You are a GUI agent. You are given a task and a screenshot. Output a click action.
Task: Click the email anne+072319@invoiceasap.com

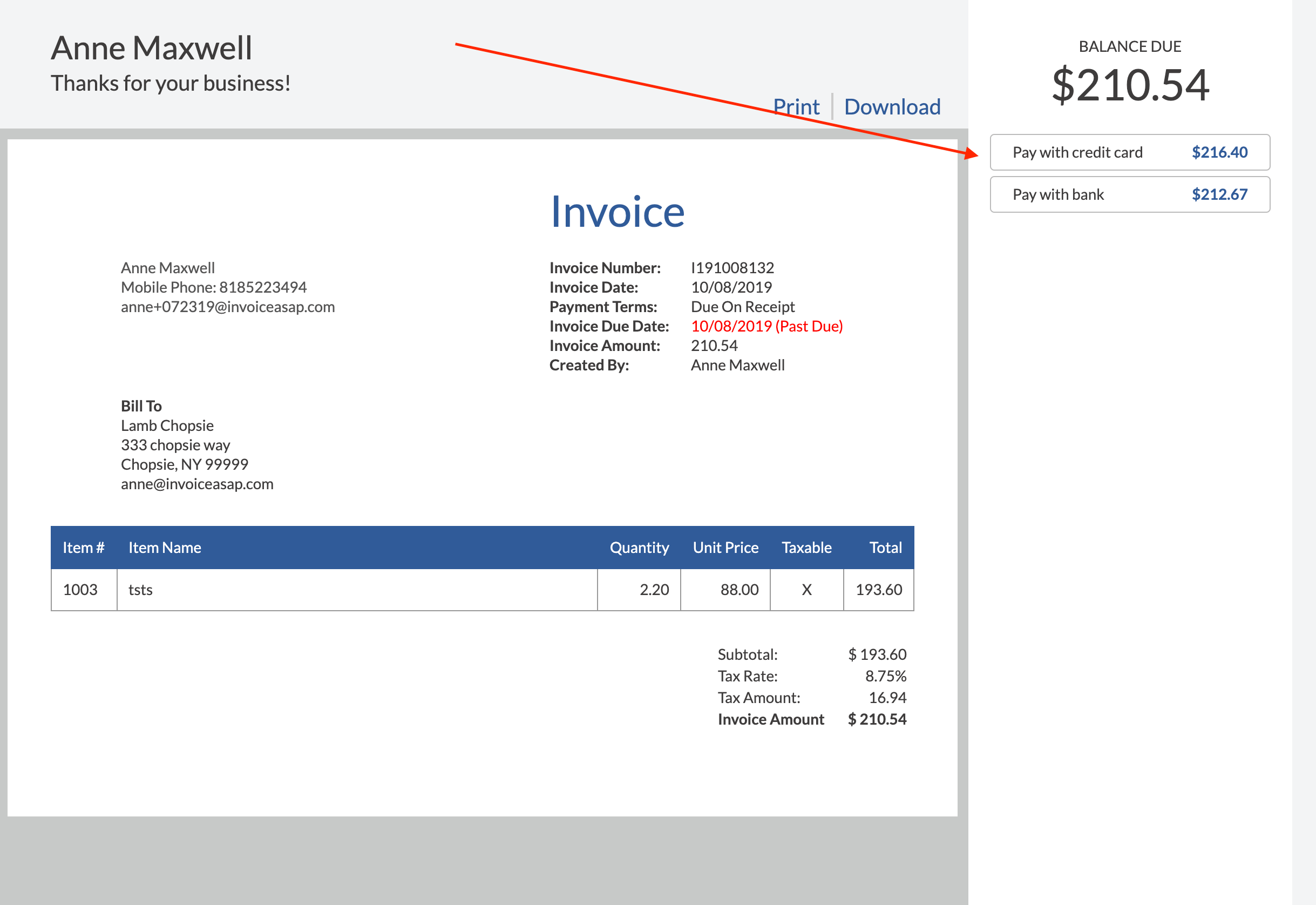point(228,307)
